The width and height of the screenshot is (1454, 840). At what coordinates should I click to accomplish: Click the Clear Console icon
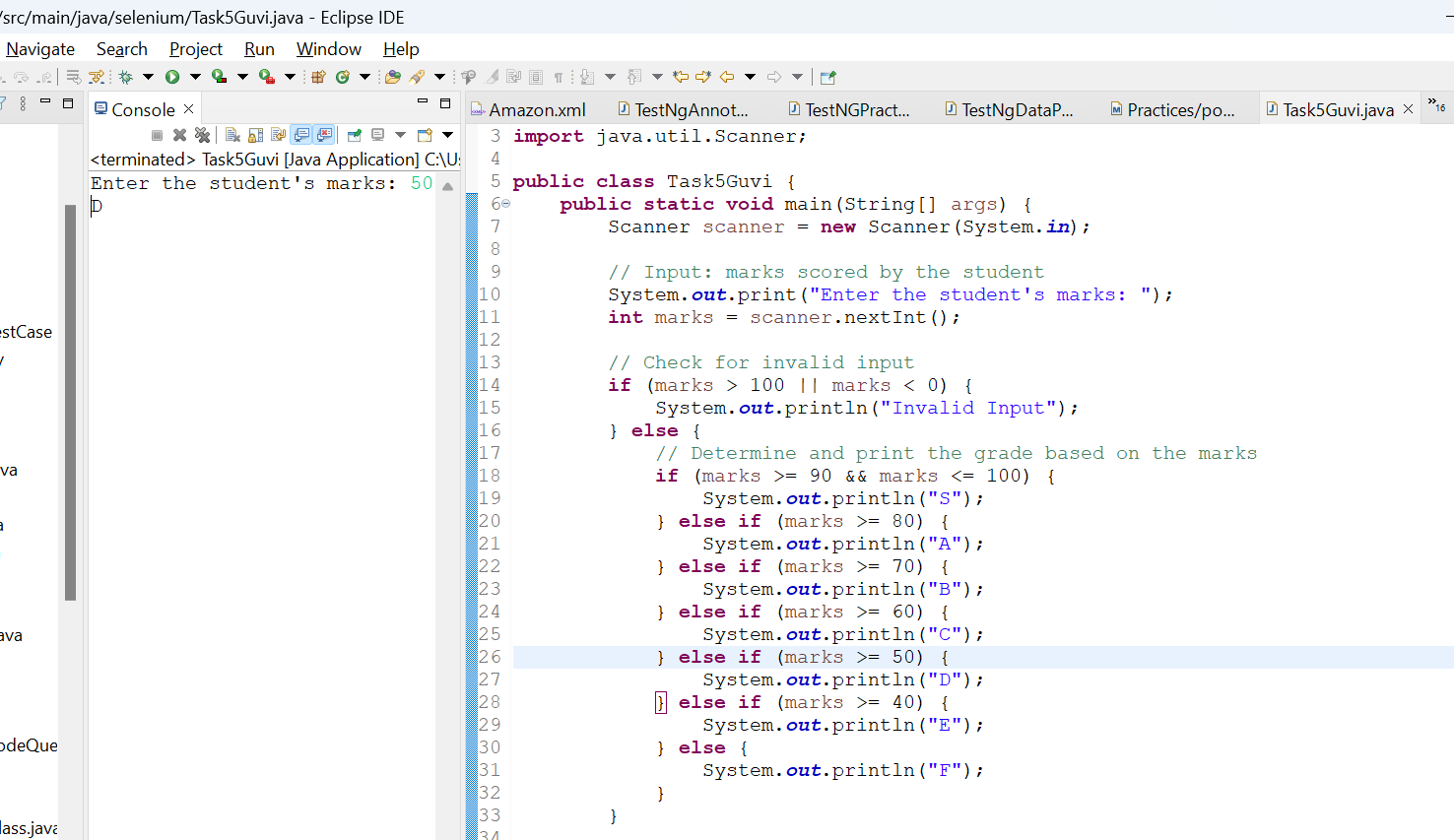point(232,135)
